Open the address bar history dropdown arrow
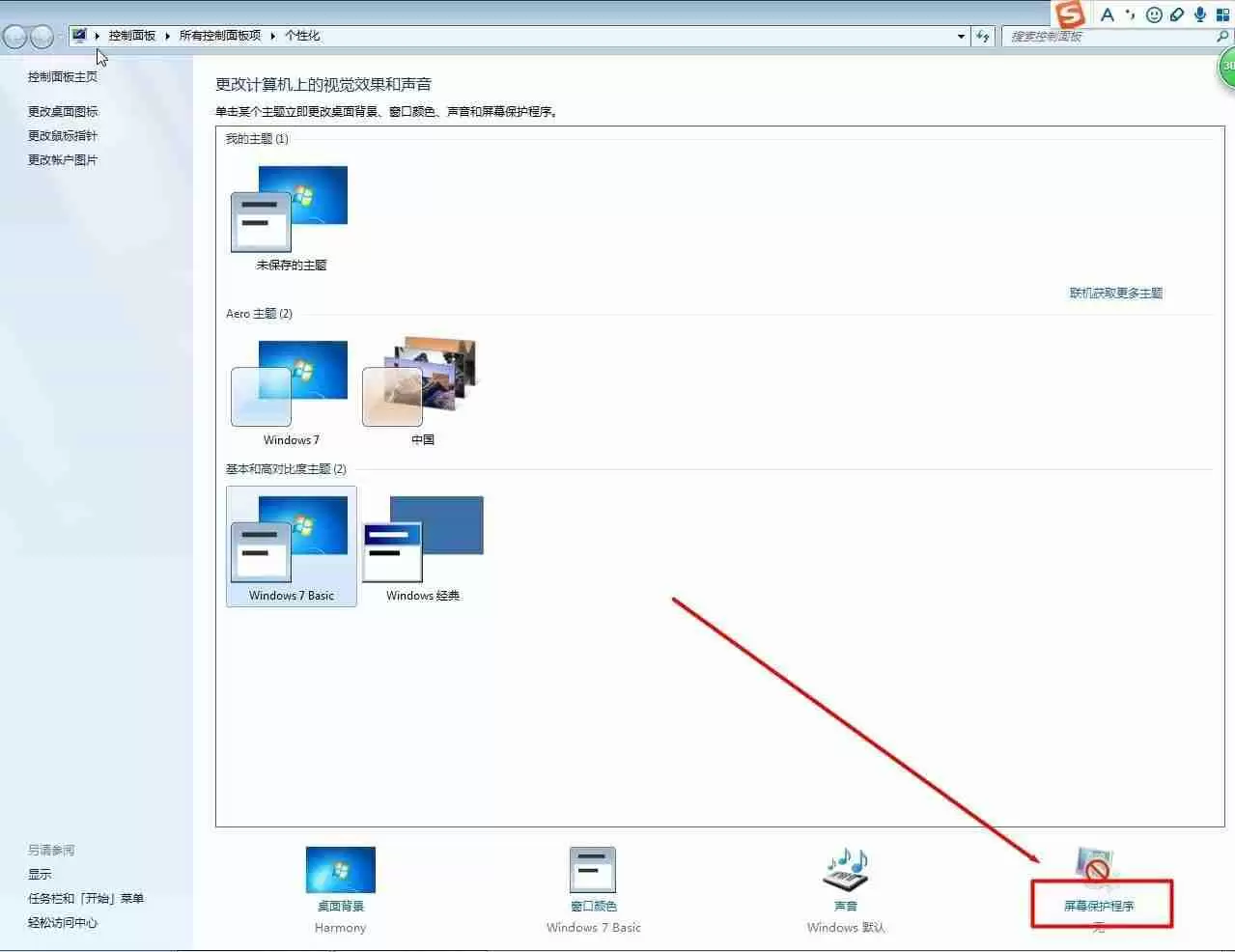Screen dimensions: 1235x952 [x=960, y=36]
